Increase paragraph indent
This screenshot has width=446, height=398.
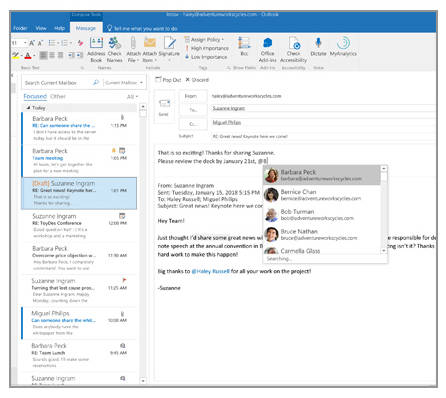coord(80,55)
